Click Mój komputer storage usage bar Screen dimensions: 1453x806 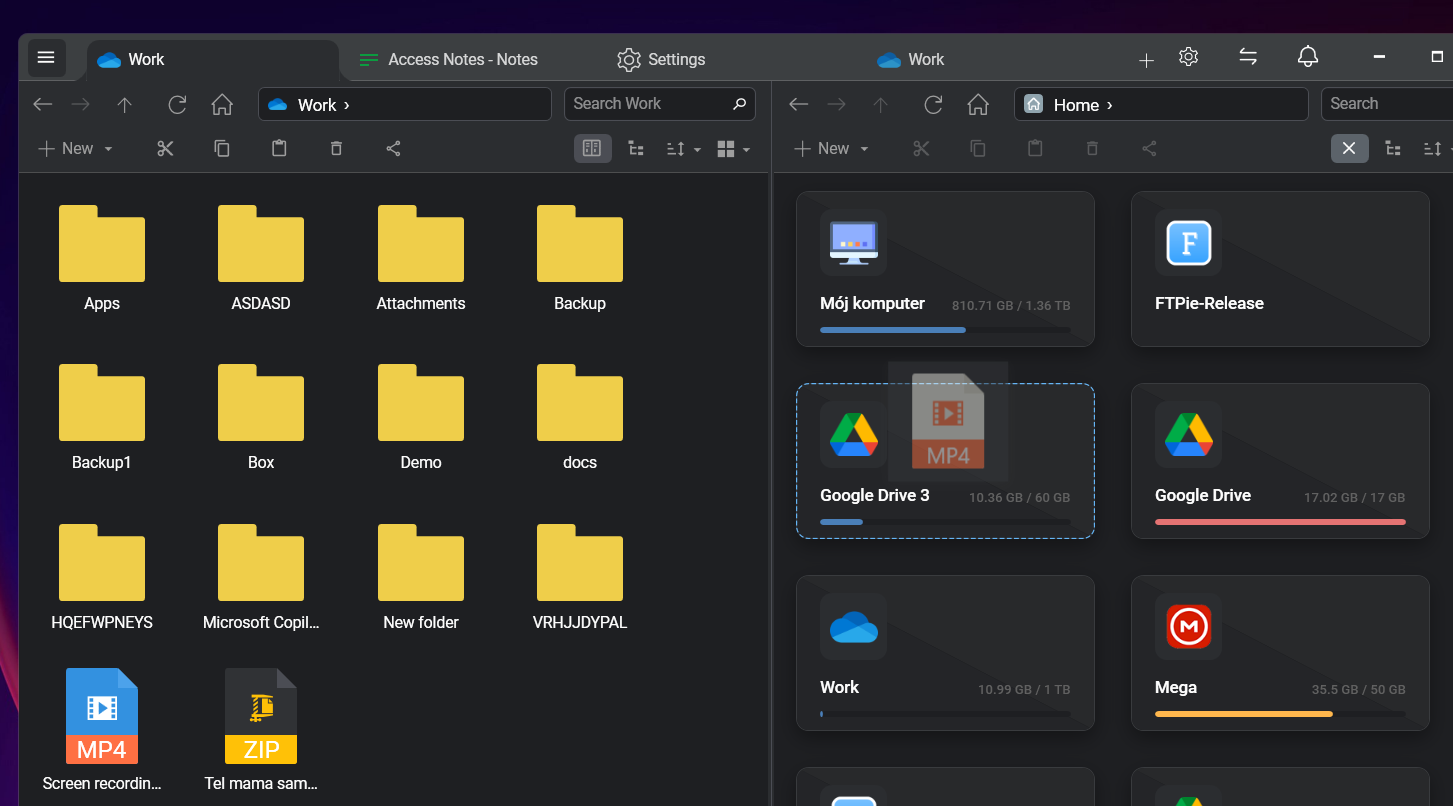pyautogui.click(x=945, y=330)
